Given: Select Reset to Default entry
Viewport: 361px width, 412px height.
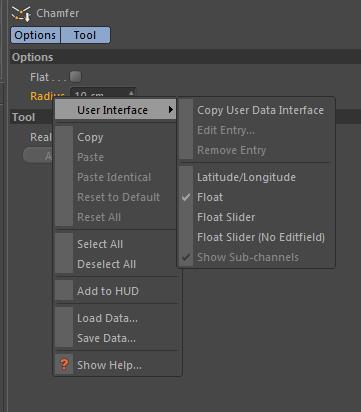Looking at the screenshot, I should [116, 197].
